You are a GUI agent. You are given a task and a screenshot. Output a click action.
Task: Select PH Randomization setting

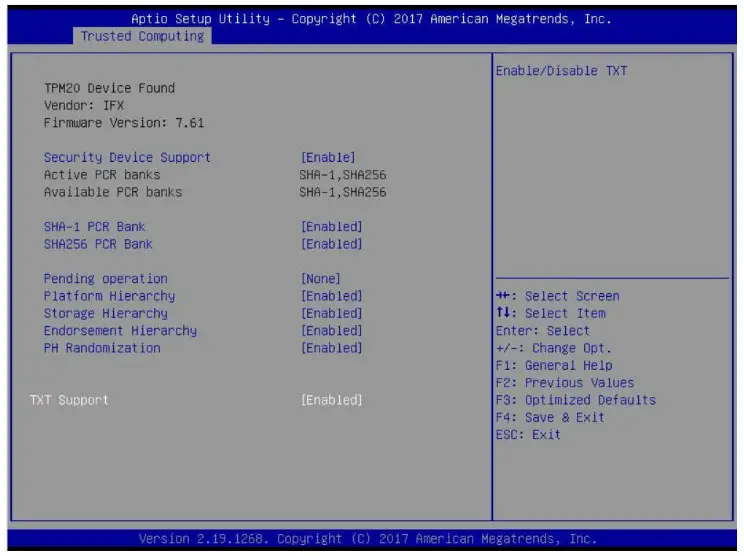pyautogui.click(x=102, y=348)
